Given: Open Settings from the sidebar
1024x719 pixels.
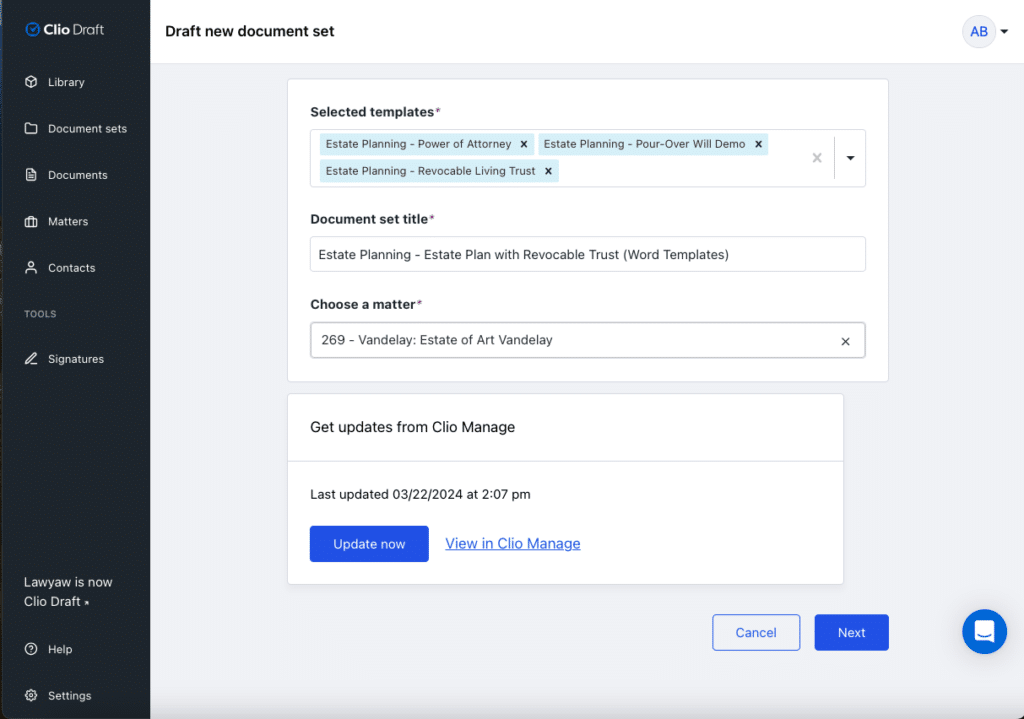Looking at the screenshot, I should pos(68,695).
